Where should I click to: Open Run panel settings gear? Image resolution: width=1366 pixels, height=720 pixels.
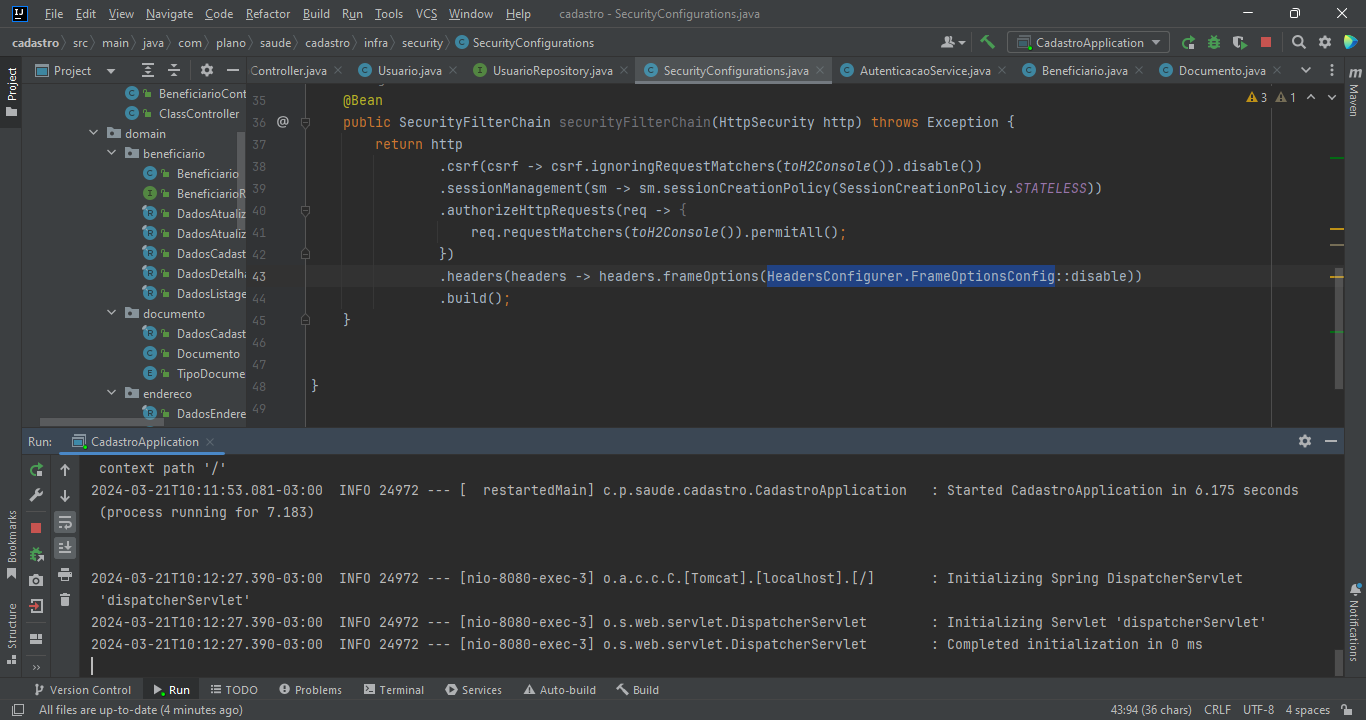pos(1305,441)
